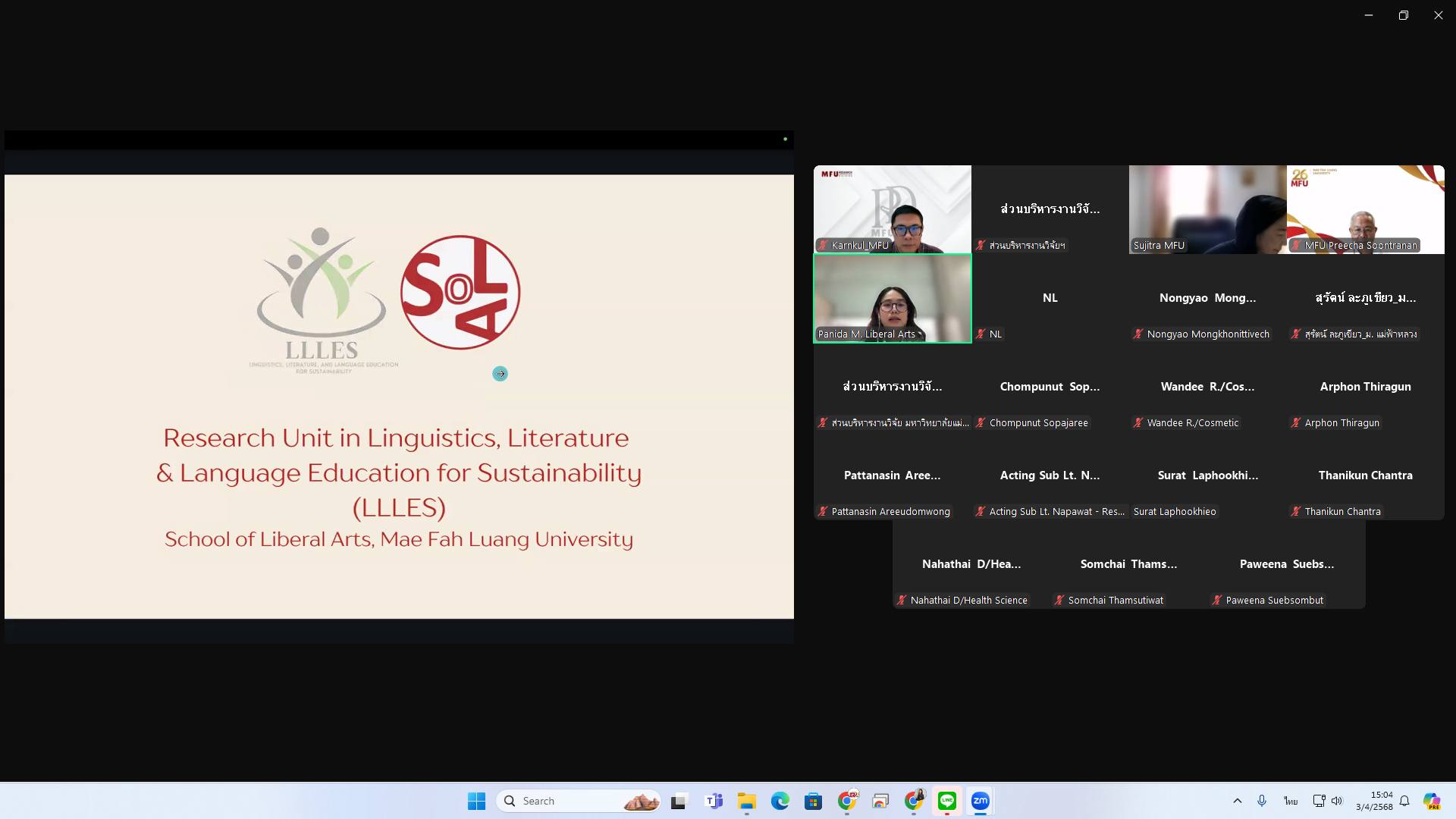
Task: Select Thanikun Chantra participant tile
Action: click(x=1366, y=475)
